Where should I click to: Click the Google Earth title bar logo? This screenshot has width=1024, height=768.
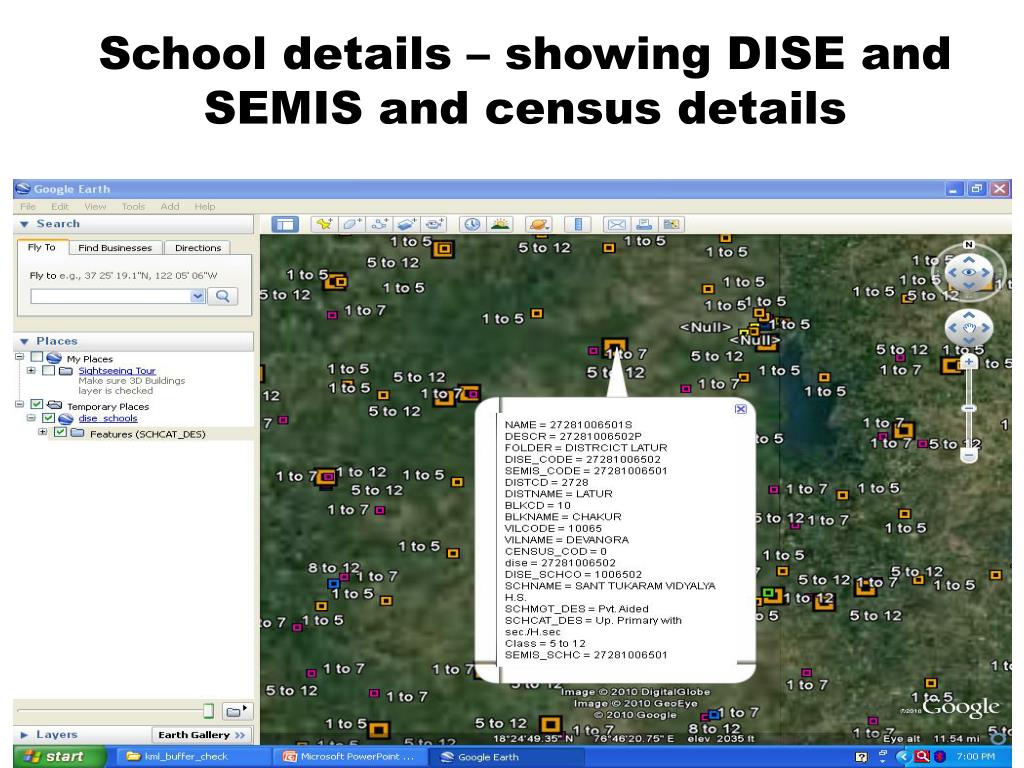(x=24, y=189)
